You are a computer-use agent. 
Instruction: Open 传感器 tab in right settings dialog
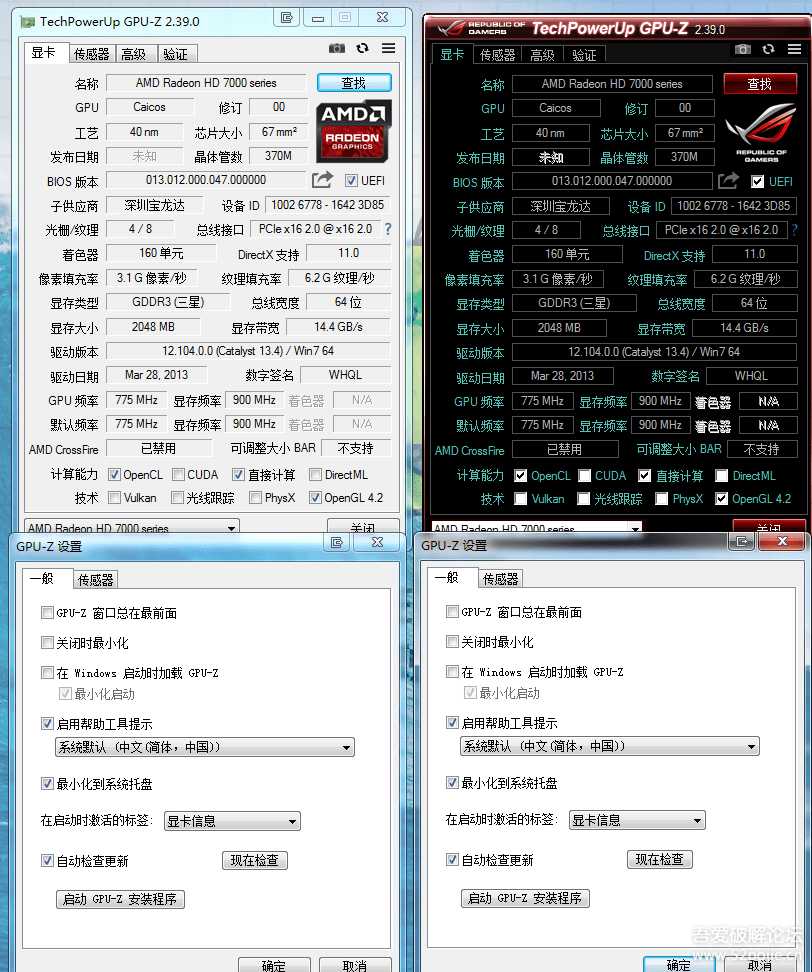[x=500, y=579]
